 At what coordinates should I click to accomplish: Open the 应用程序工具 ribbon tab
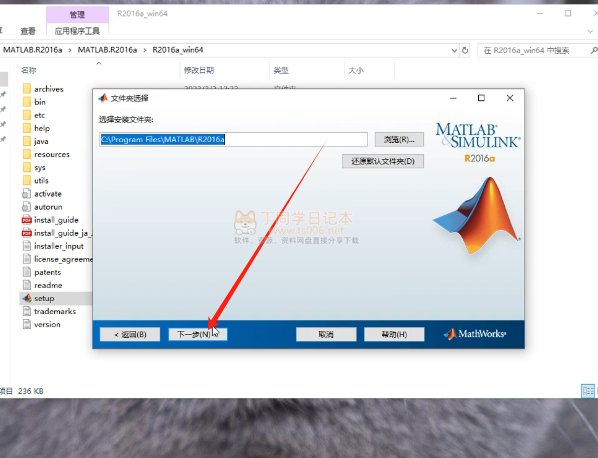(x=77, y=31)
